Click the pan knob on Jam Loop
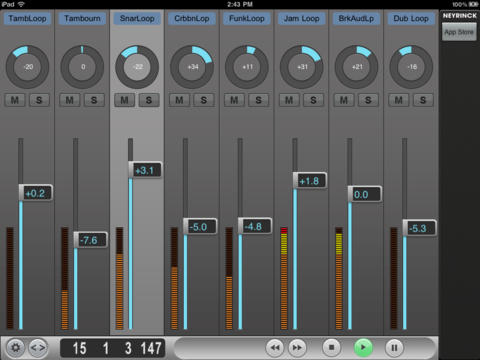 [x=301, y=67]
